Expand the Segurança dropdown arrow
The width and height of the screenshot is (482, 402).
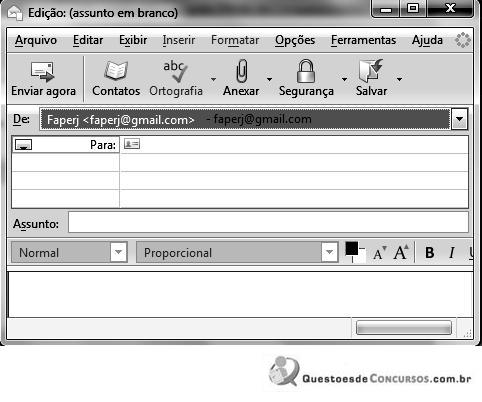344,79
